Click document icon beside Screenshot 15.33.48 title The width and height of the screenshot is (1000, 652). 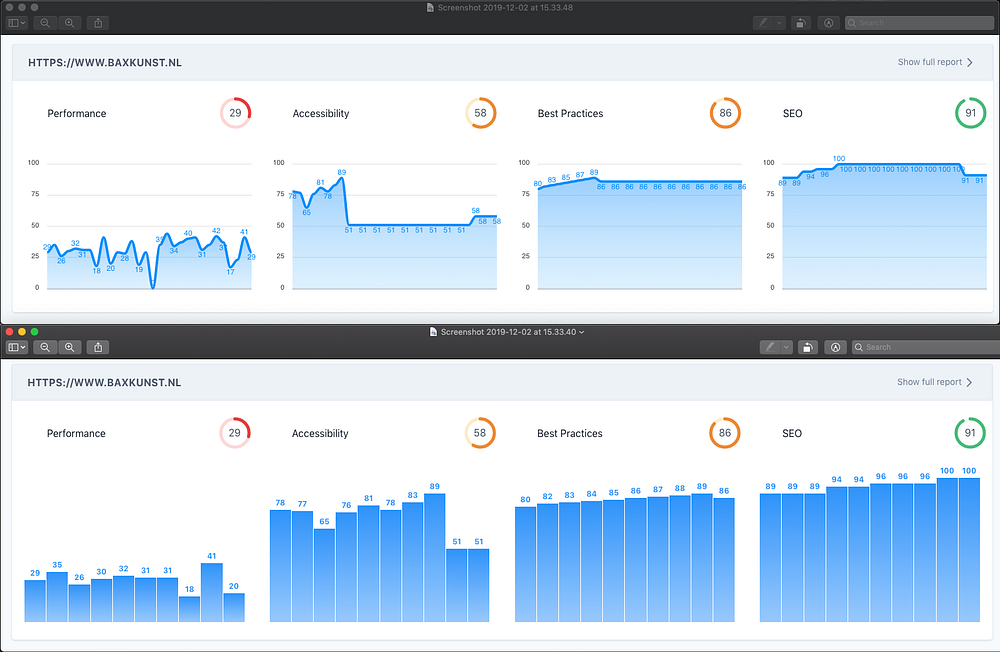tap(430, 8)
